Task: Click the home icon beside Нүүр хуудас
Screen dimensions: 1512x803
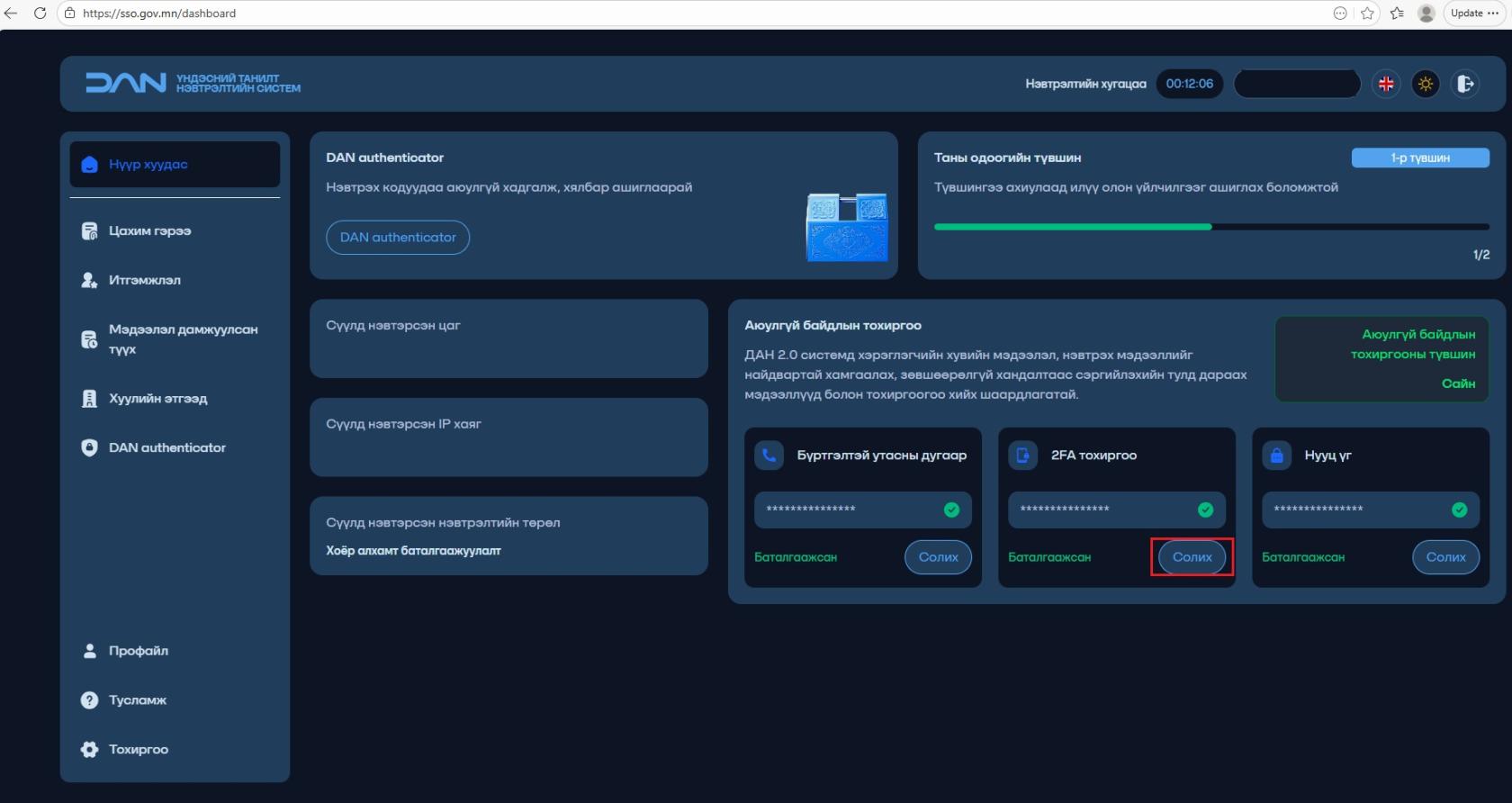Action: (89, 165)
